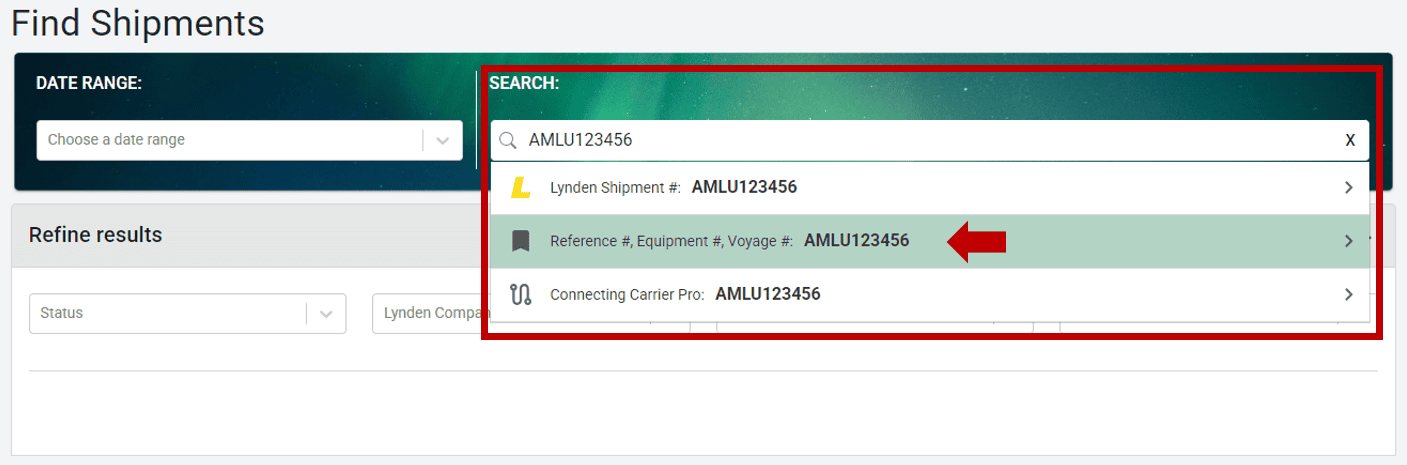The height and width of the screenshot is (465, 1407).
Task: Open chevron on Reference # row
Action: (1349, 241)
